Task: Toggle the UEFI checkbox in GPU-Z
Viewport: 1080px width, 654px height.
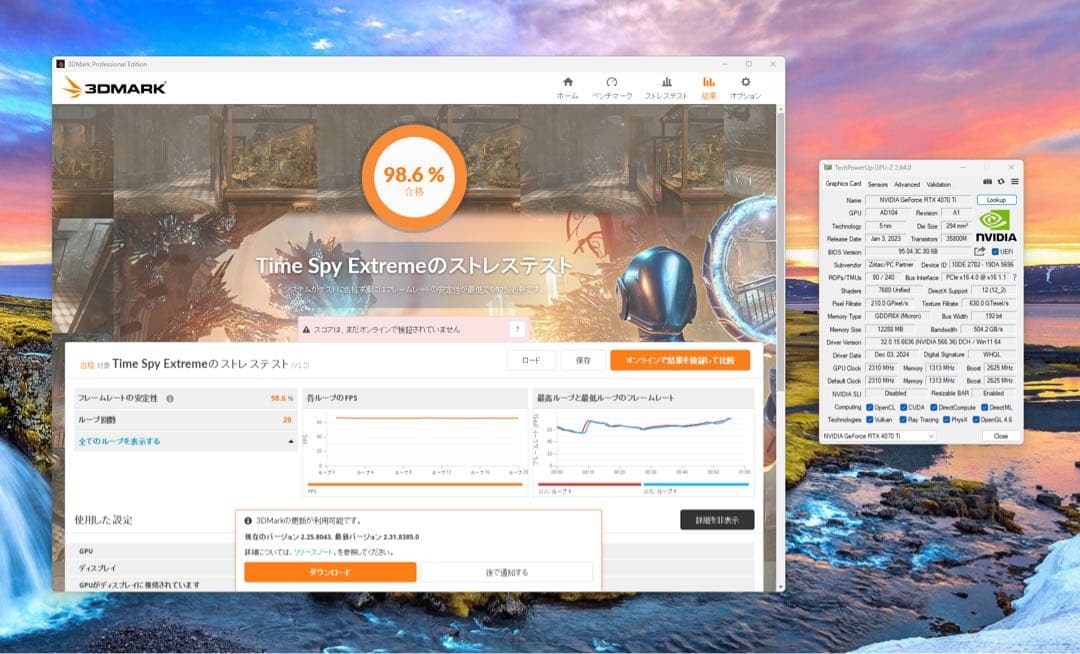Action: pyautogui.click(x=996, y=252)
